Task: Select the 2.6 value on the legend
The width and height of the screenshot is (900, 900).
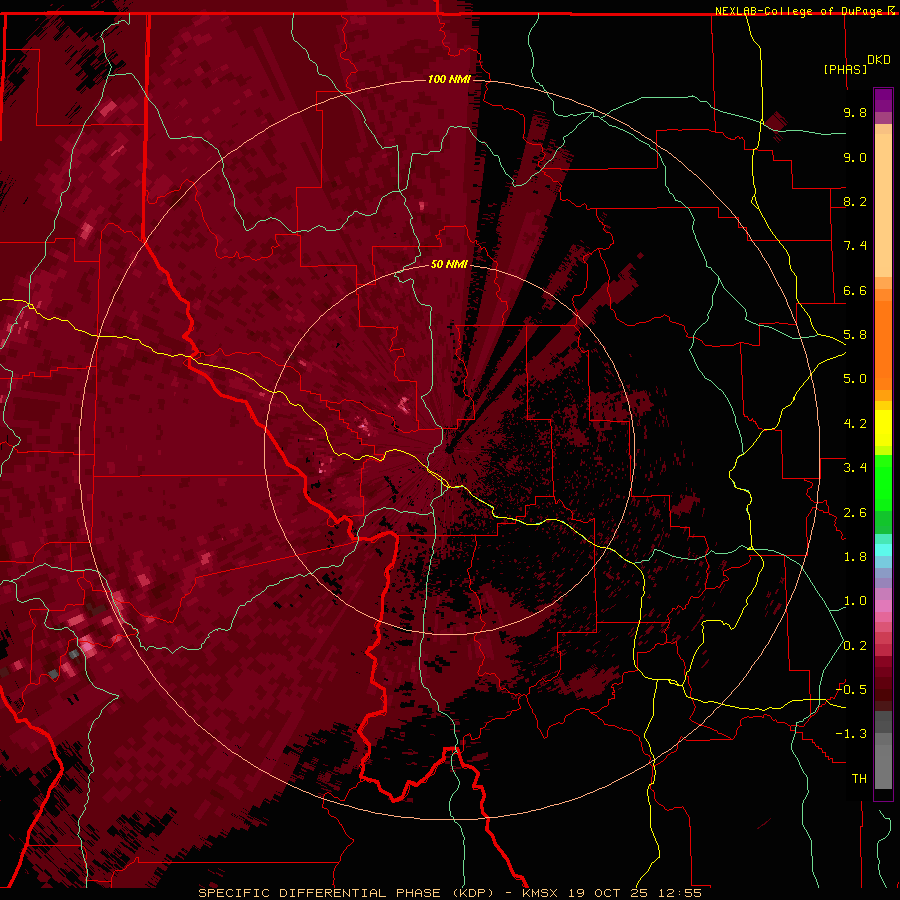Action: (x=855, y=513)
